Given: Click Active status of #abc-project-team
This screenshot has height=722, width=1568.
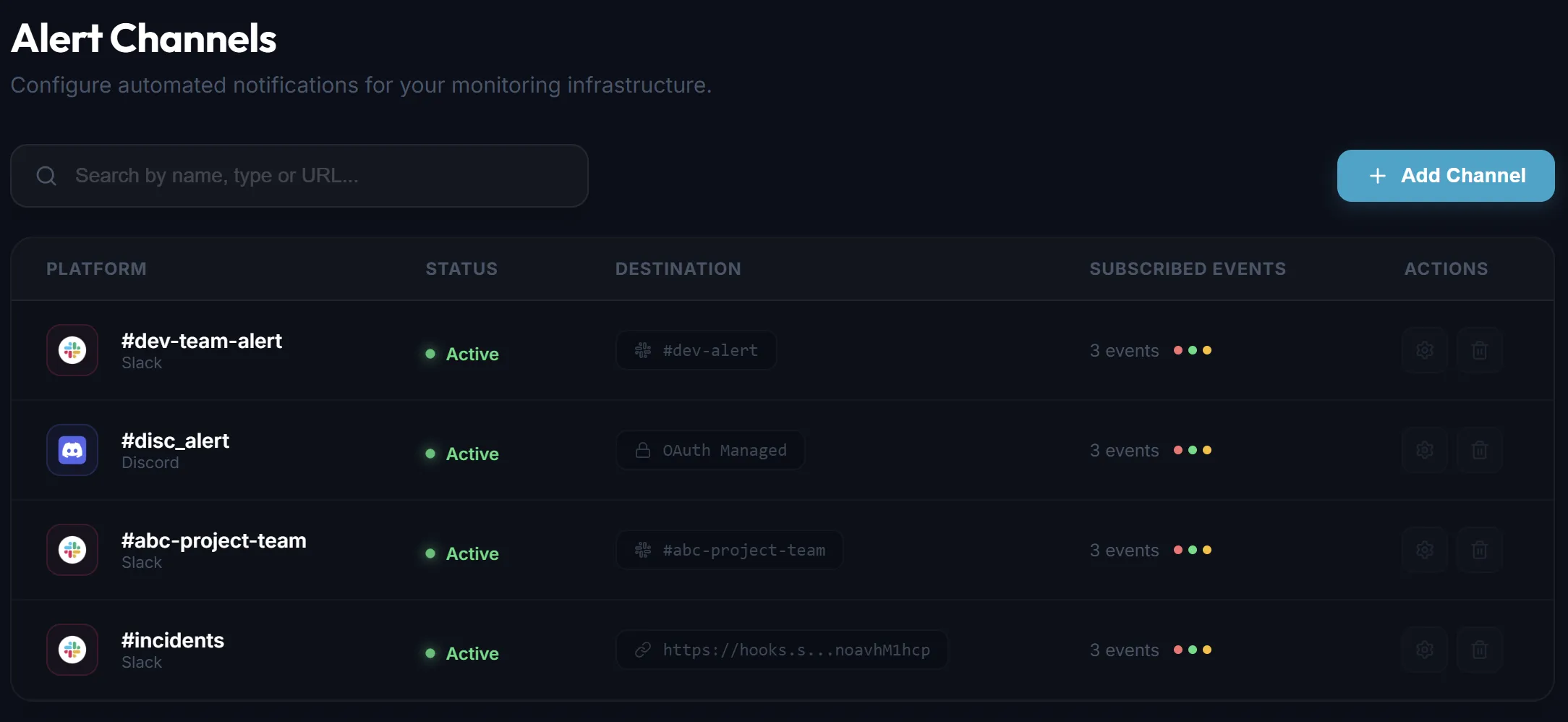Looking at the screenshot, I should 462,553.
